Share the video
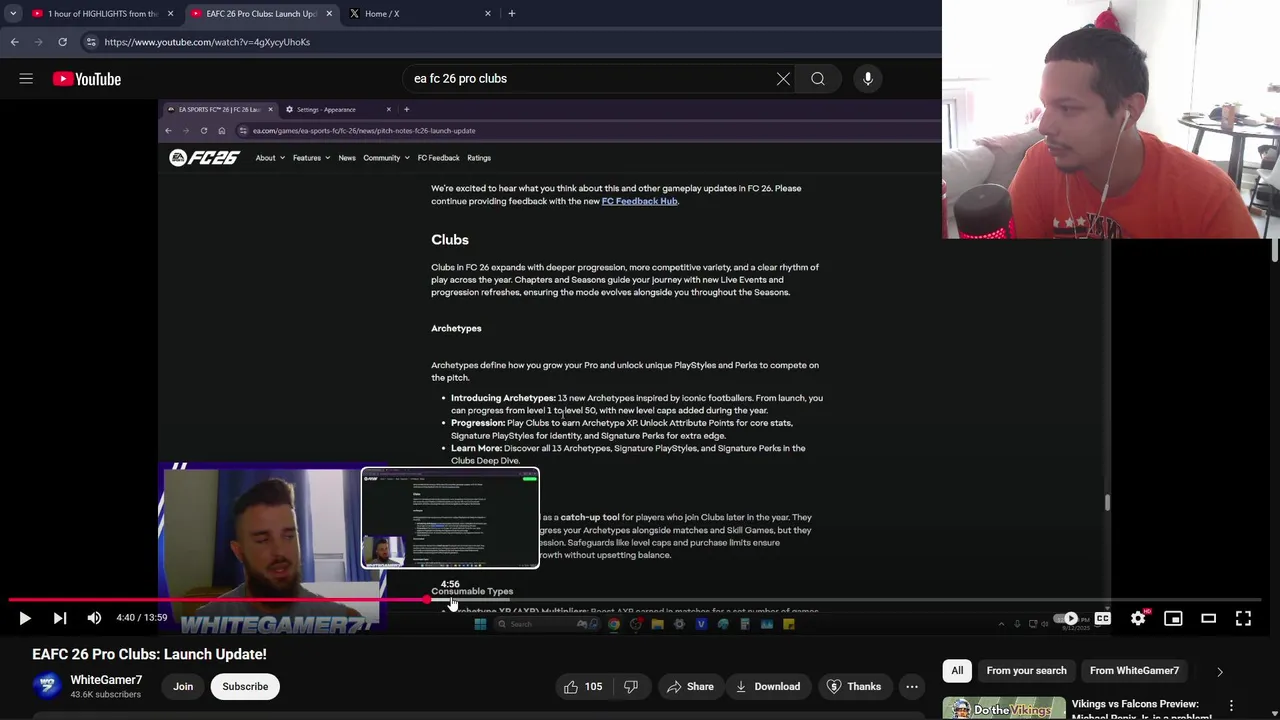Viewport: 1280px width, 720px height. coord(690,687)
